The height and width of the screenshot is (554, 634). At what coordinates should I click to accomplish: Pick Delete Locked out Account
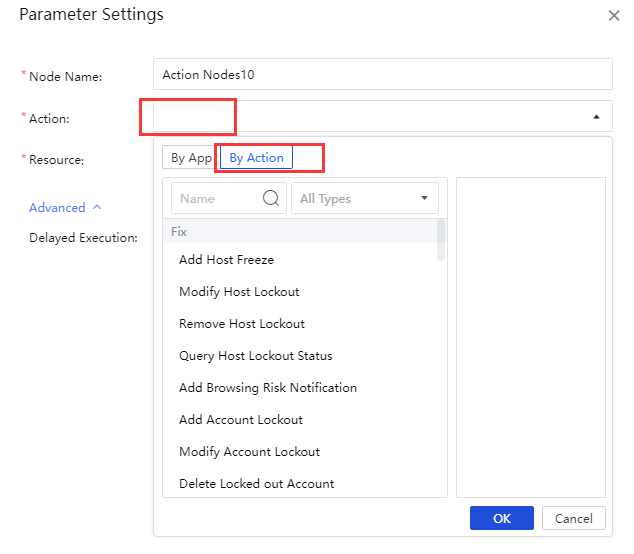(256, 484)
